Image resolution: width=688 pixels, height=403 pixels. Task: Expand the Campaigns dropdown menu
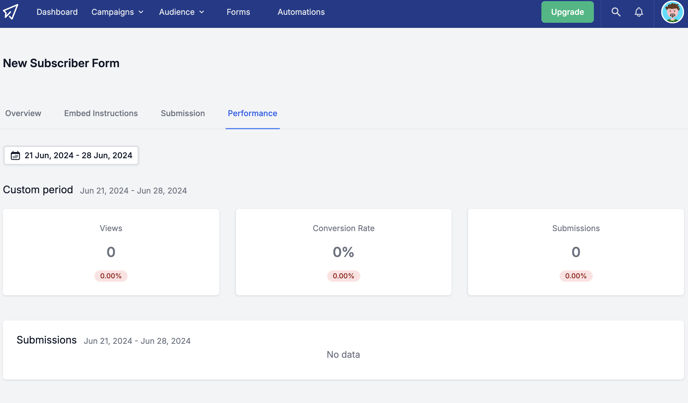click(x=117, y=12)
